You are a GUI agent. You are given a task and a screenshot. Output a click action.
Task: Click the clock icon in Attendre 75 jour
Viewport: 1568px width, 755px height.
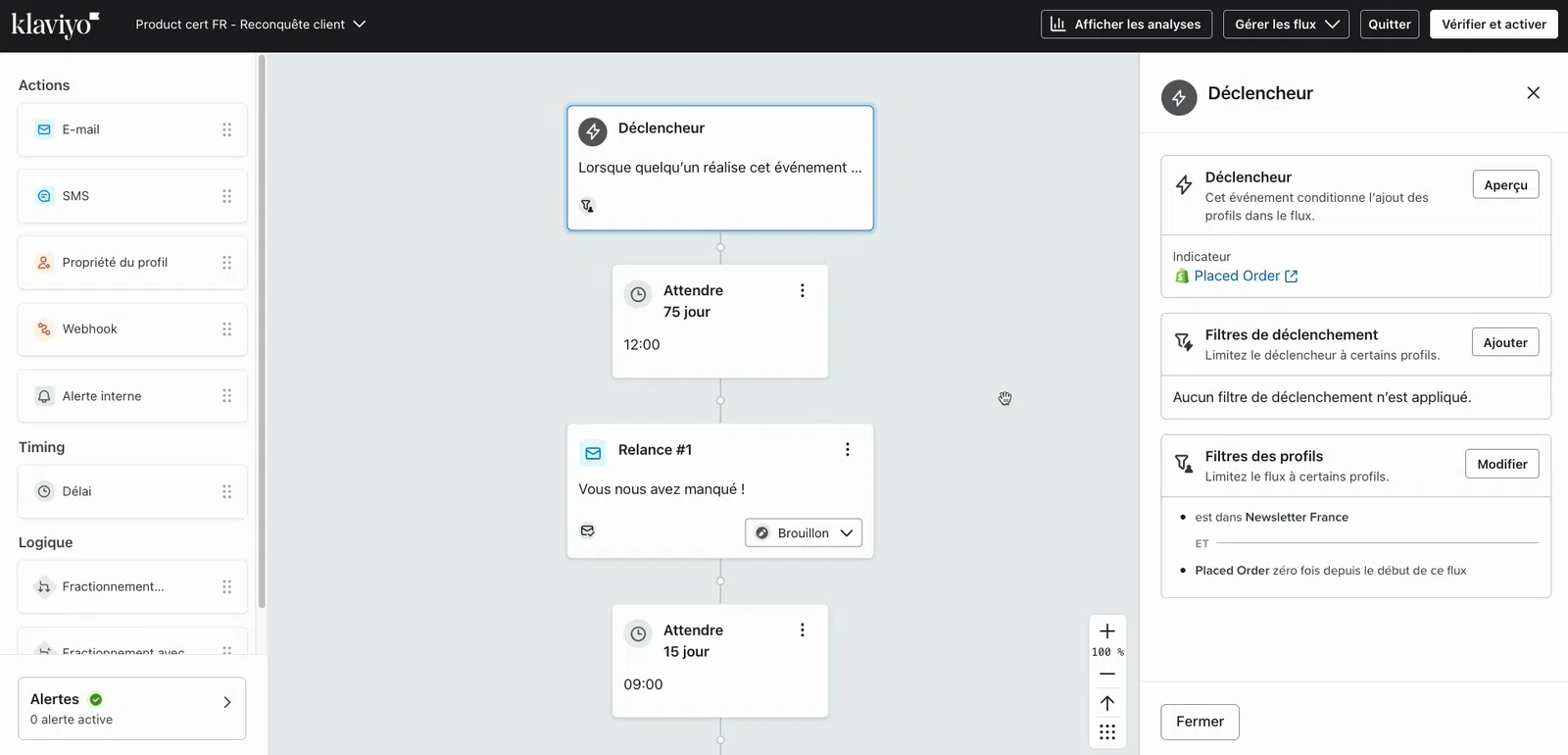click(x=638, y=294)
